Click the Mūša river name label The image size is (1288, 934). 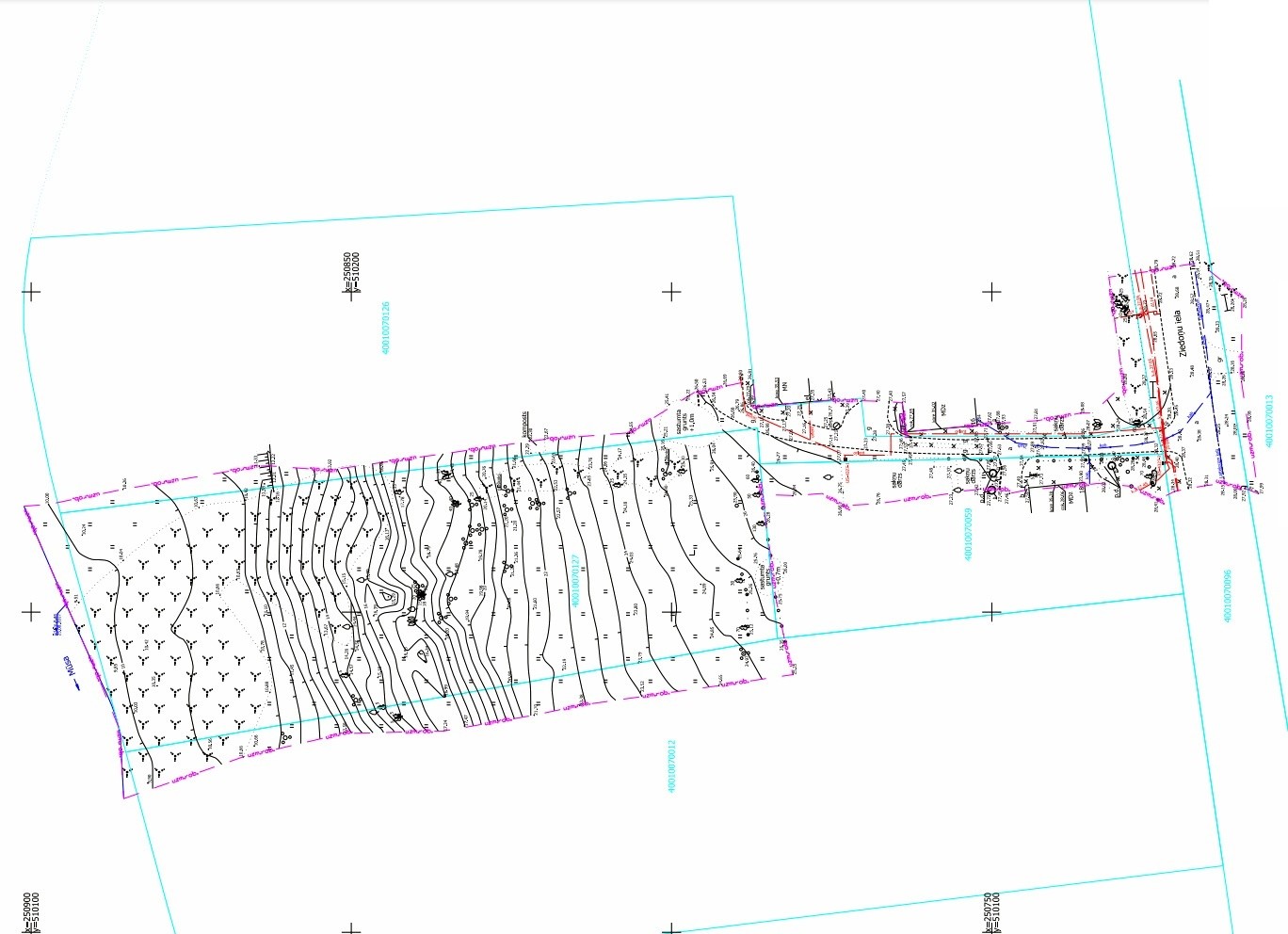[70, 665]
